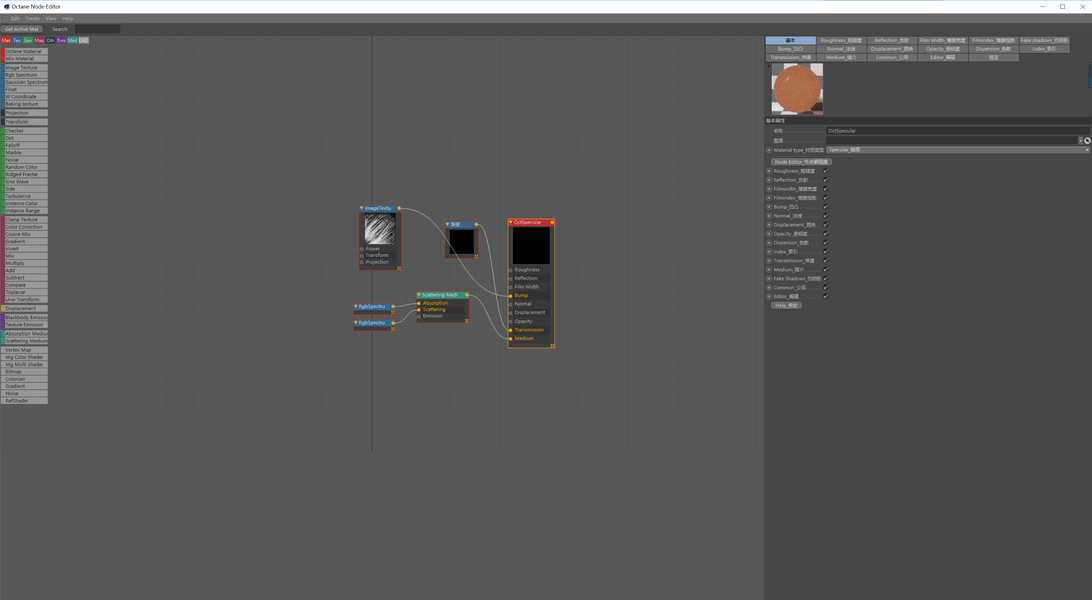Open the Help menu
1092x600 pixels.
point(68,19)
